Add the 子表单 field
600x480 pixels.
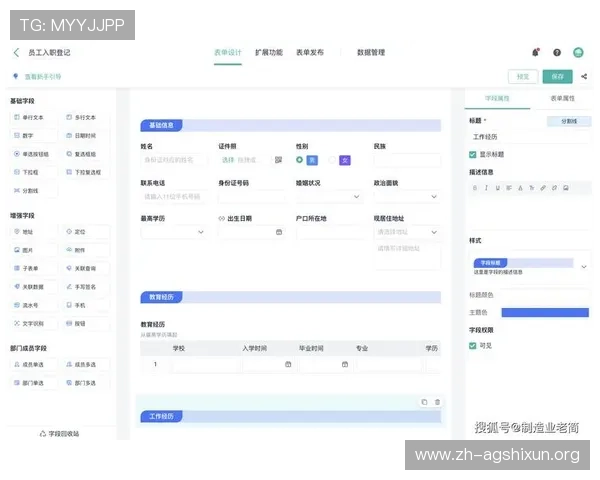[33, 268]
